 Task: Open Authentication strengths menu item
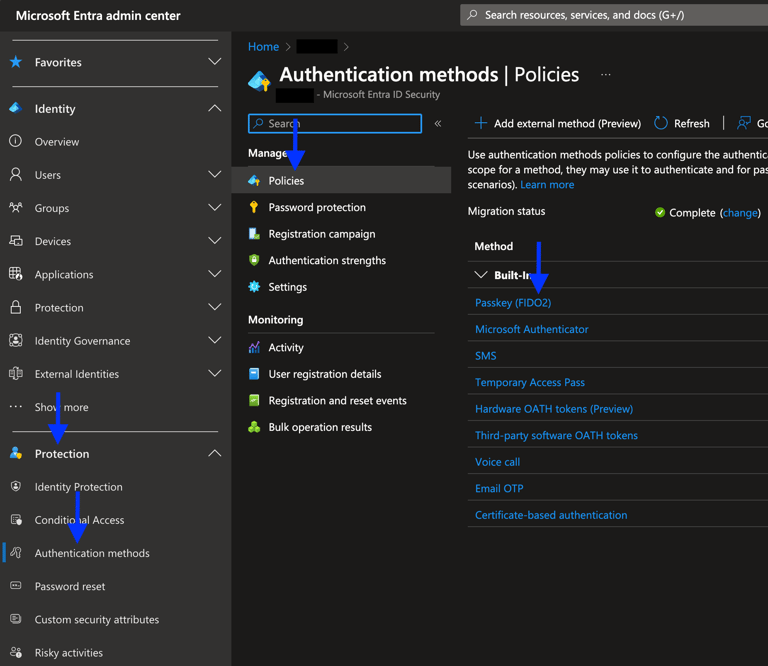tap(327, 261)
